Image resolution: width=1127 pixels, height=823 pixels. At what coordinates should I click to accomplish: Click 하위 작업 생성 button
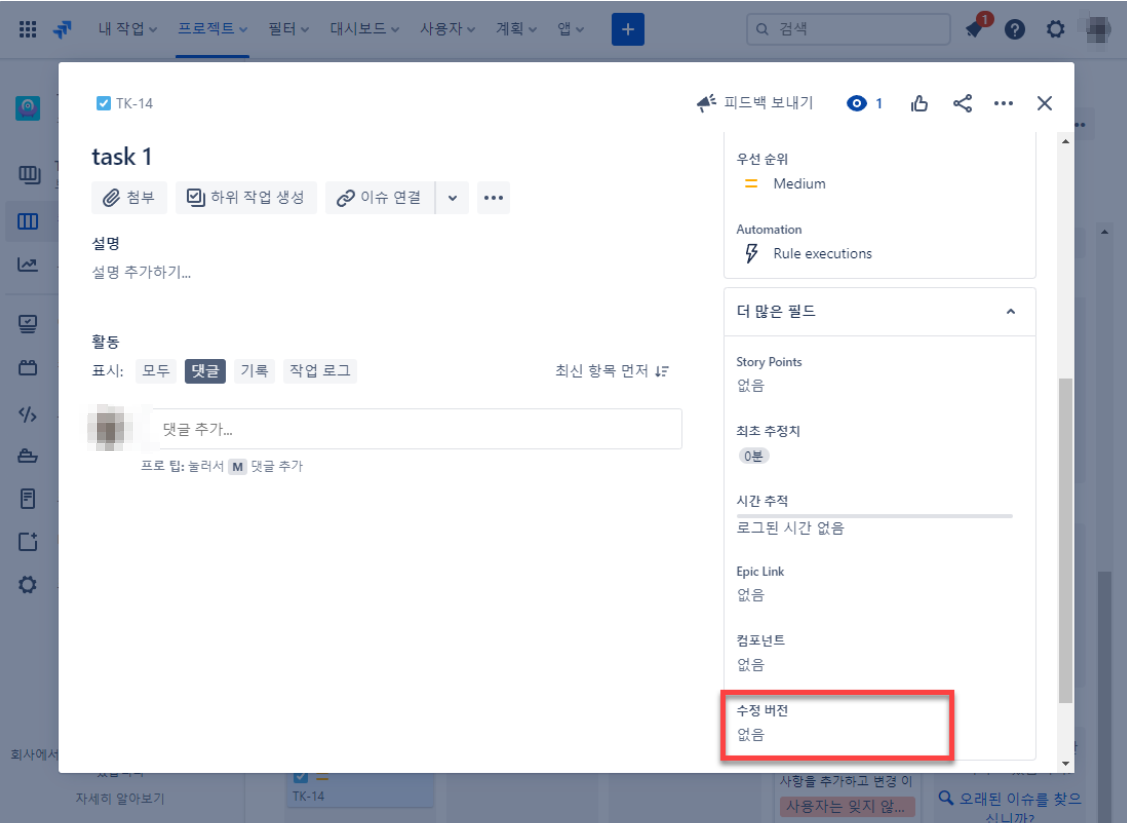247,198
